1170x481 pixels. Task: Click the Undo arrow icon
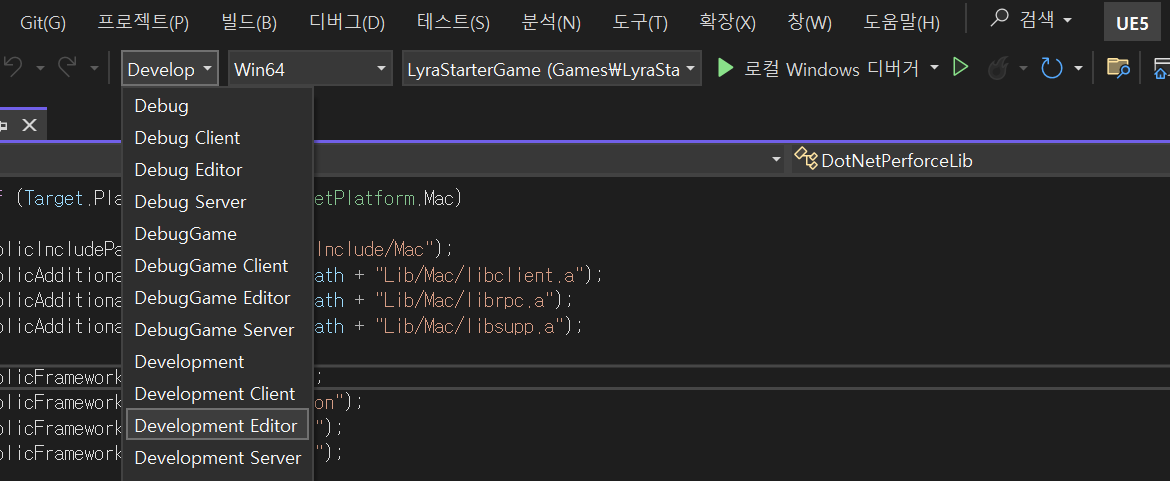[13, 69]
